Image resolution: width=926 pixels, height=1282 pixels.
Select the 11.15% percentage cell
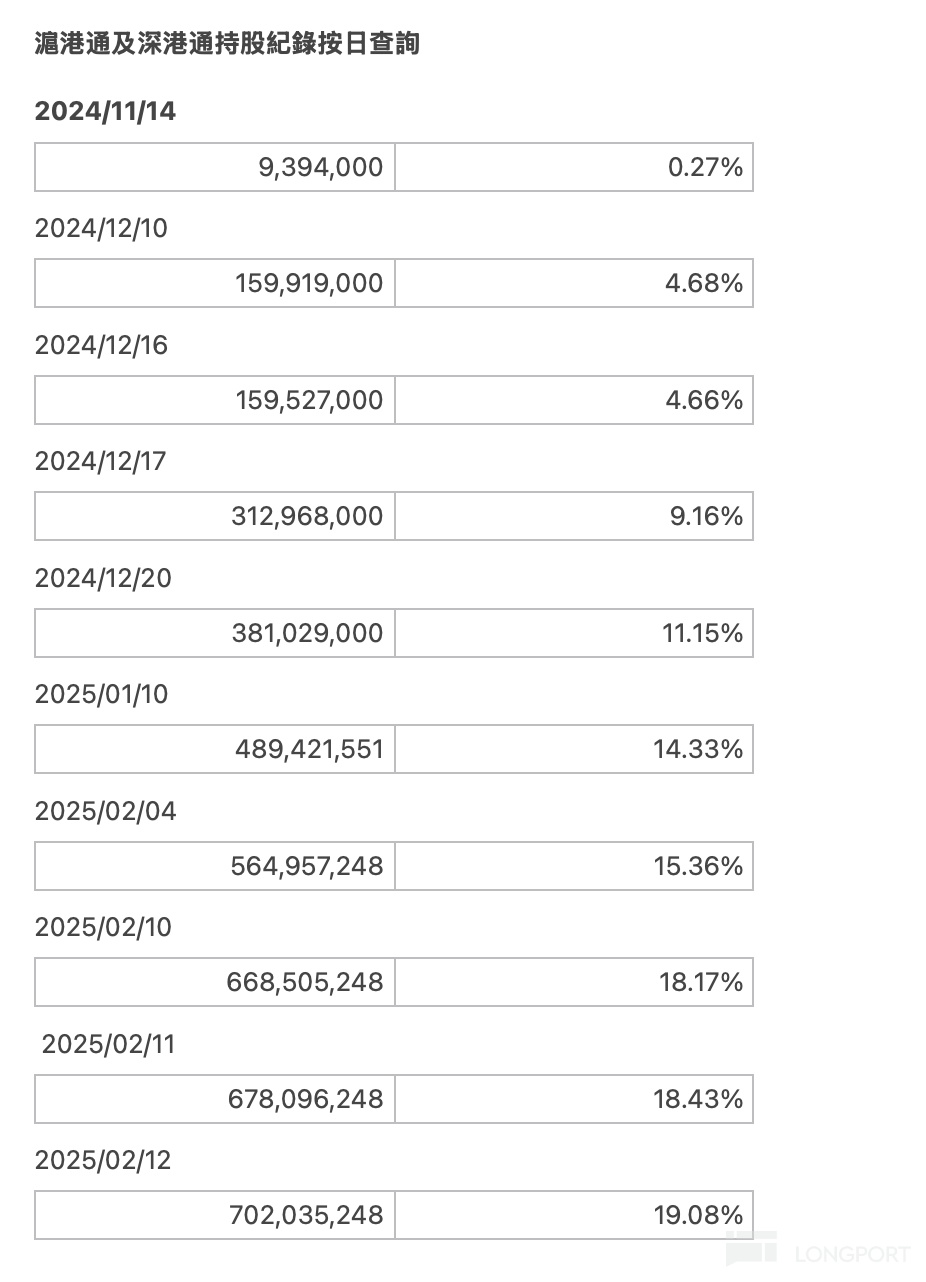tap(574, 633)
